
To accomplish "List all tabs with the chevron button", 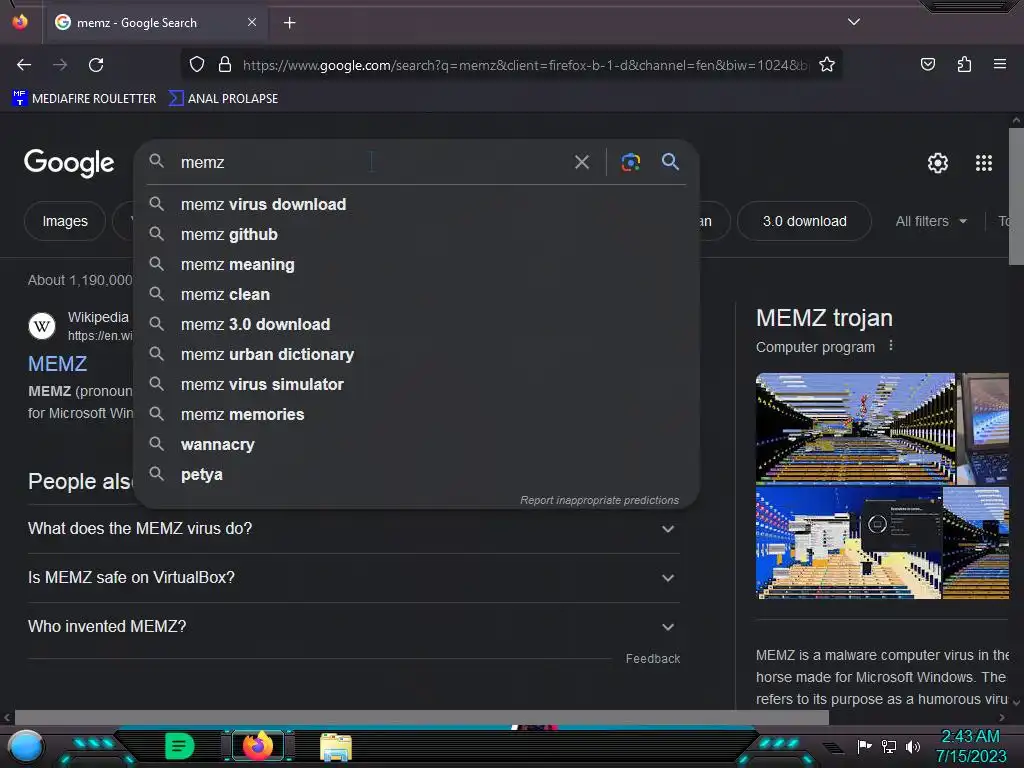I will pos(854,22).
